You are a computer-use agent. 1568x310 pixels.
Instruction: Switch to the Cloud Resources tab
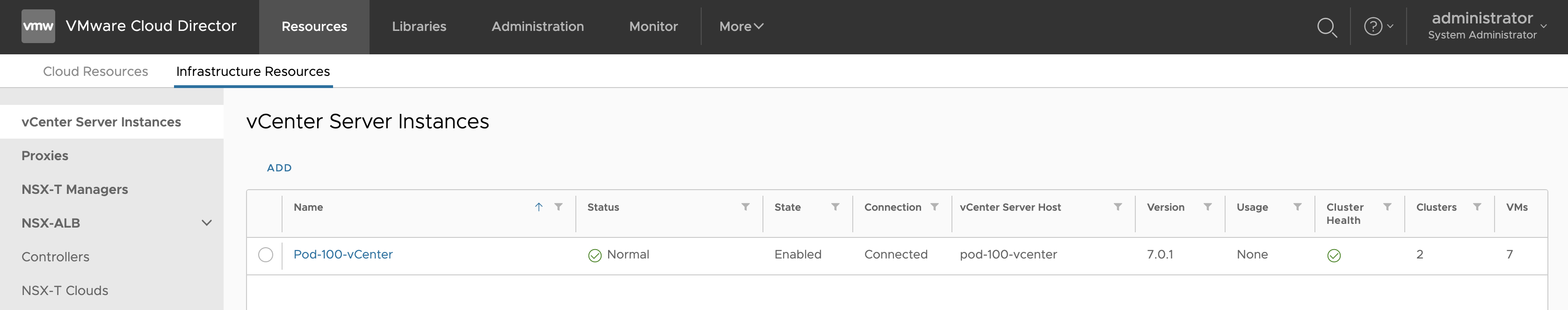(x=95, y=71)
